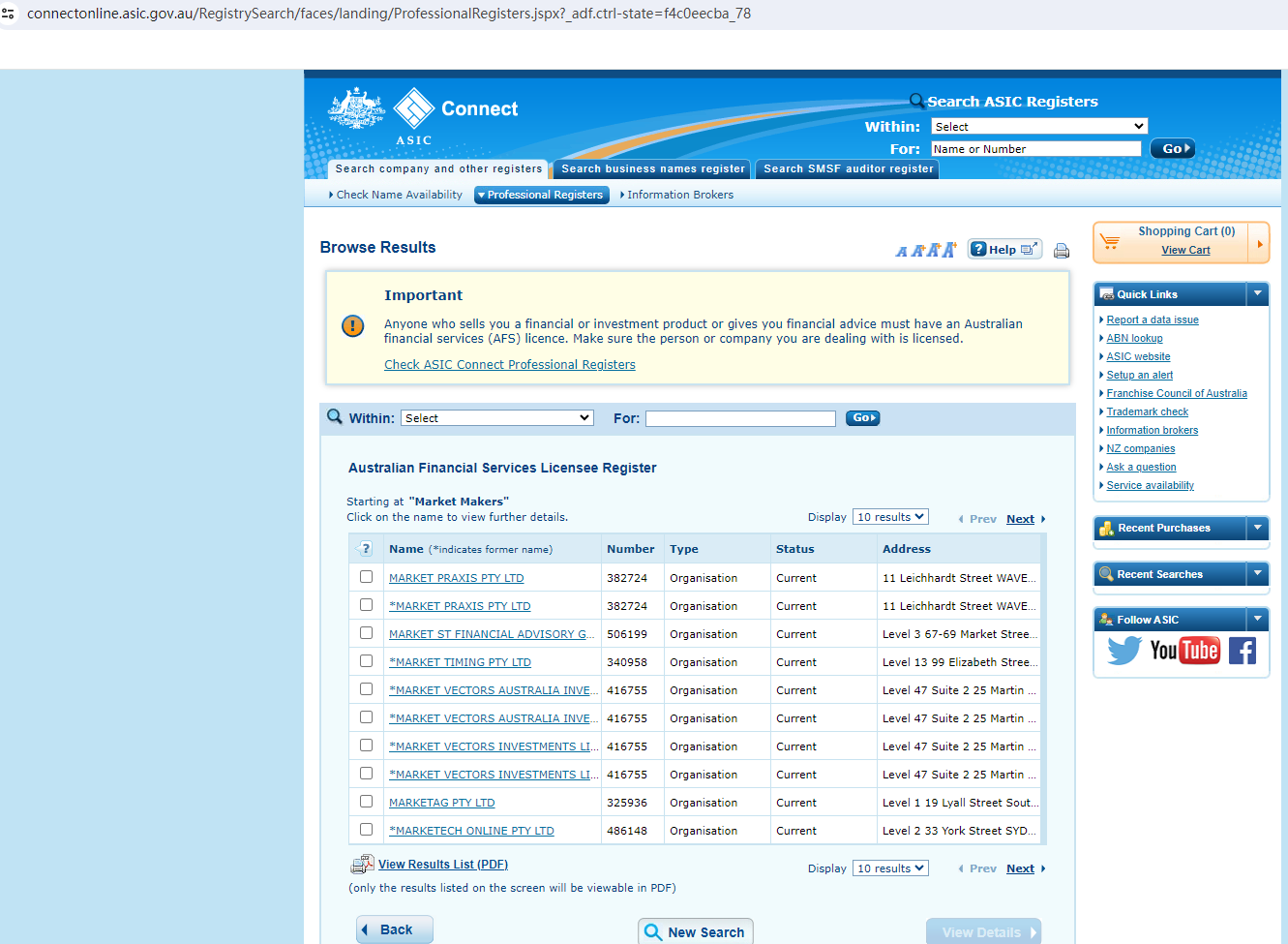
Task: Switch to Search business names register tab
Action: 653,168
